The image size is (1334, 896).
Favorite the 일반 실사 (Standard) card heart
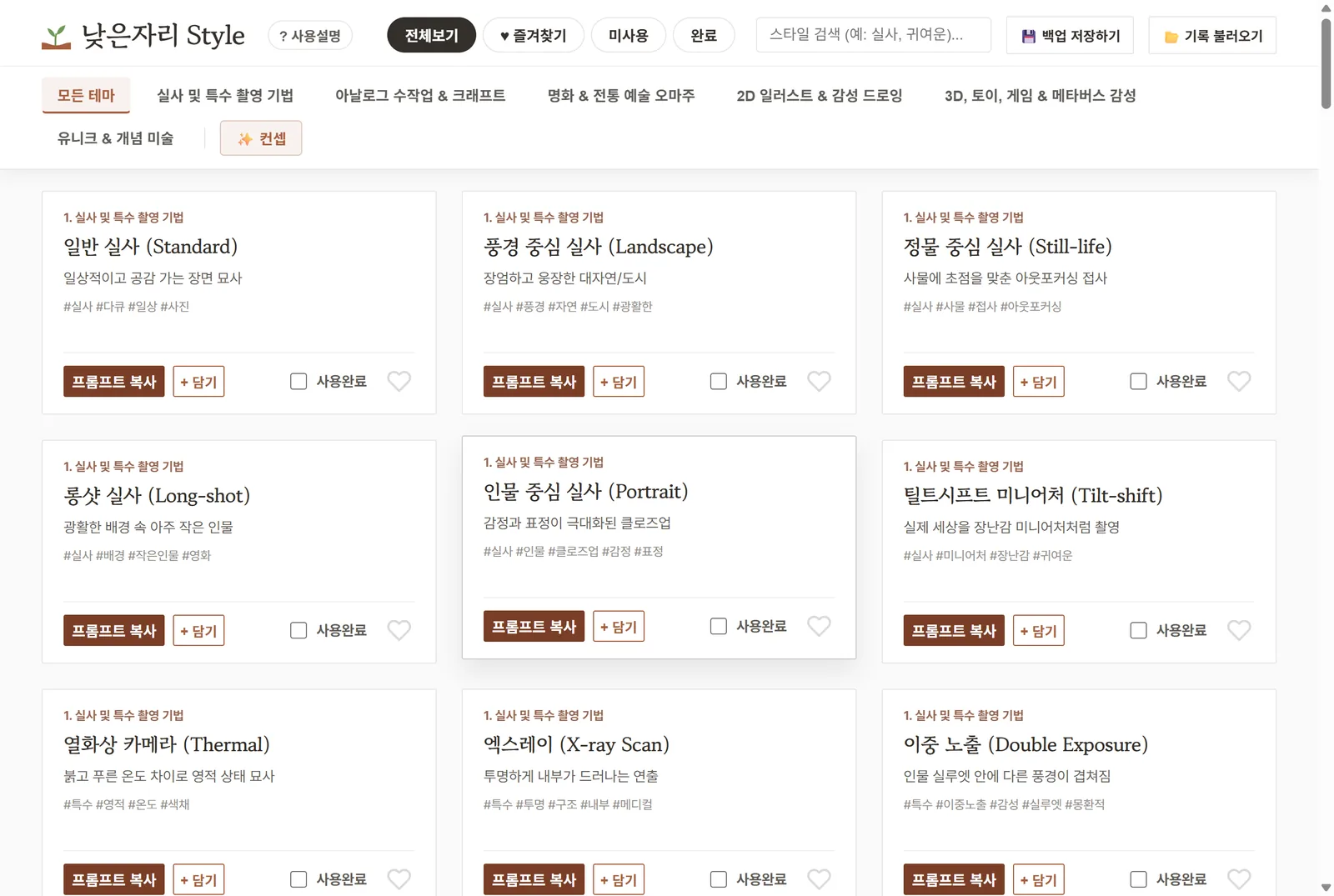tap(399, 381)
